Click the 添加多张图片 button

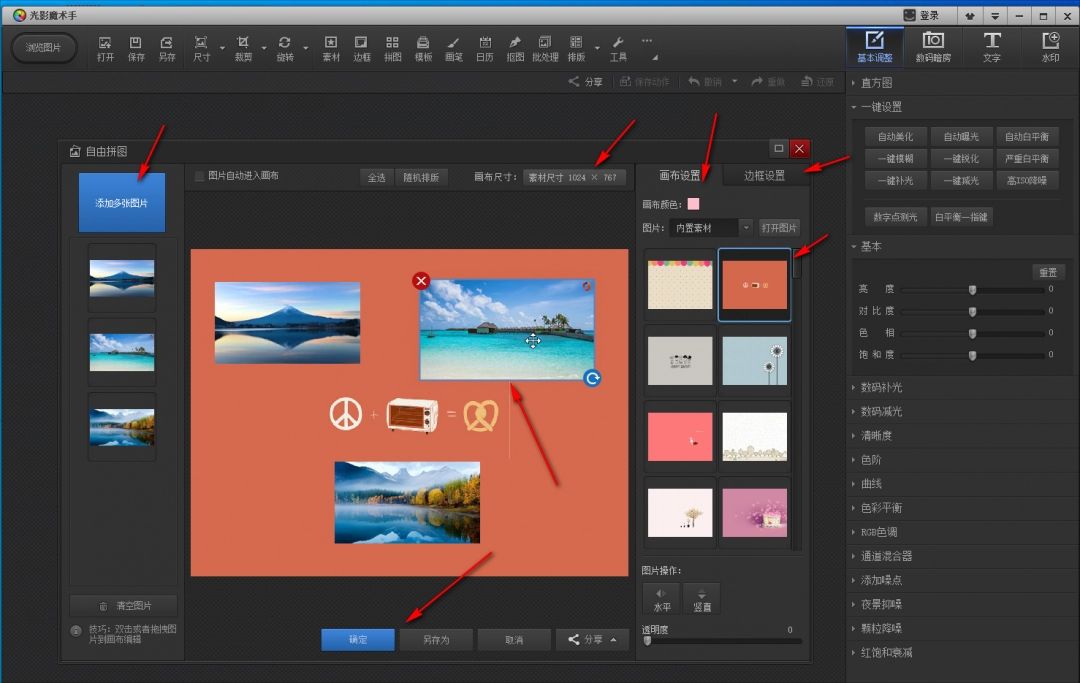121,203
